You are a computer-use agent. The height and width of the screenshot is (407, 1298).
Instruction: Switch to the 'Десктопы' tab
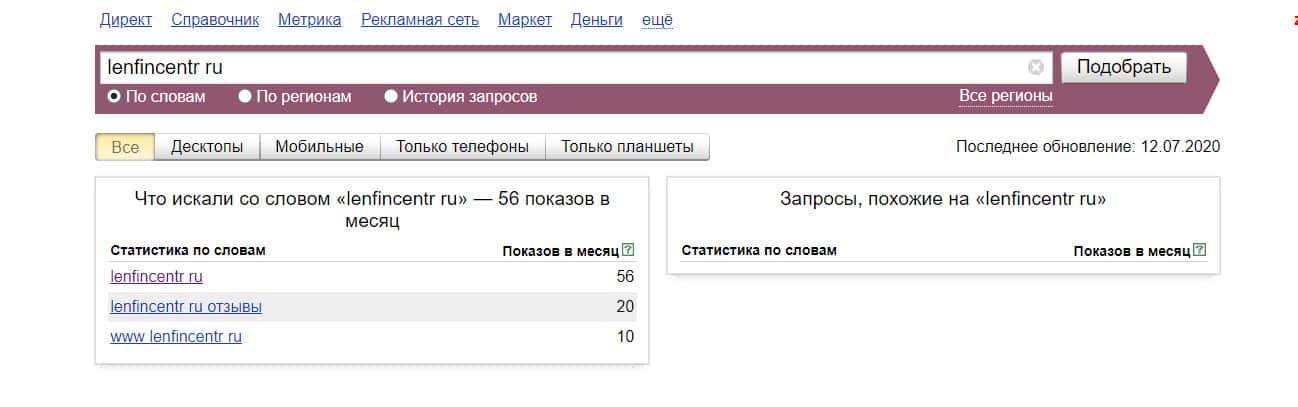207,147
